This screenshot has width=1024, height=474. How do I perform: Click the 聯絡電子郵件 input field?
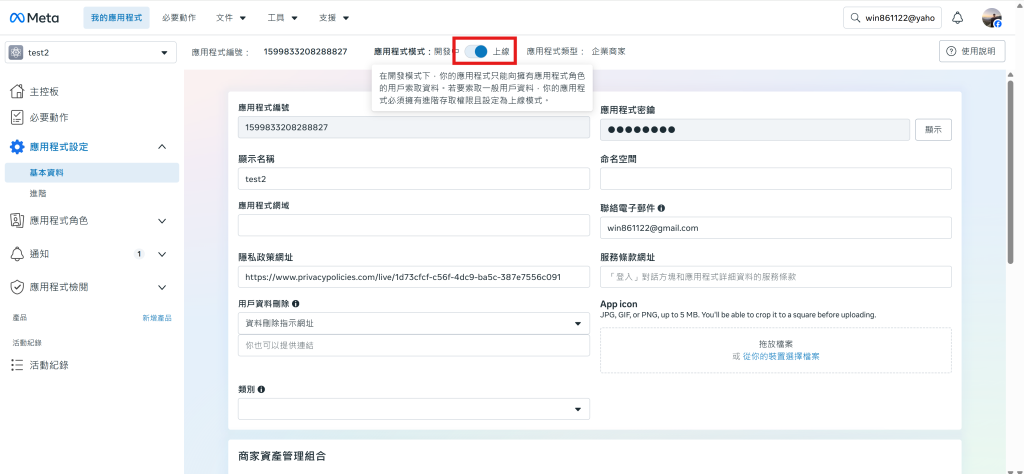coord(776,228)
